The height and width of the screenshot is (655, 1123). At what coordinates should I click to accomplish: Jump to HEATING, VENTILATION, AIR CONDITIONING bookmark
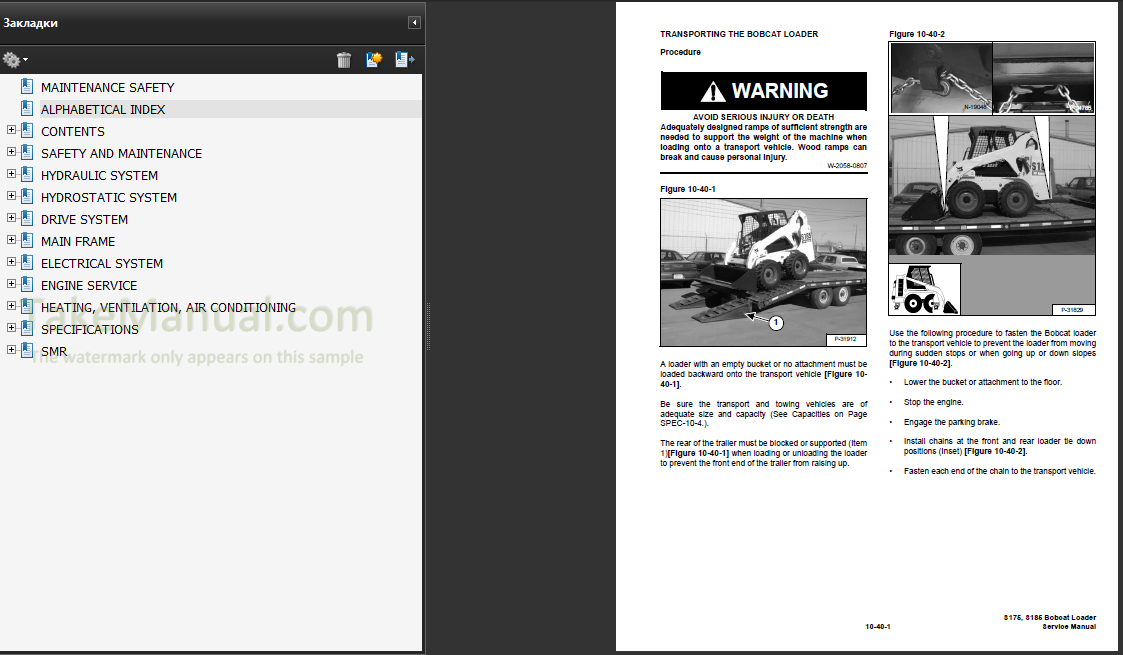pyautogui.click(x=168, y=307)
